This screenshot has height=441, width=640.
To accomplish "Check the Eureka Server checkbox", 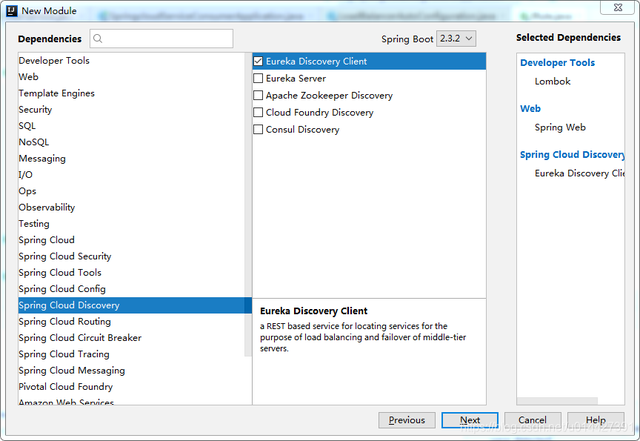I will pyautogui.click(x=258, y=78).
